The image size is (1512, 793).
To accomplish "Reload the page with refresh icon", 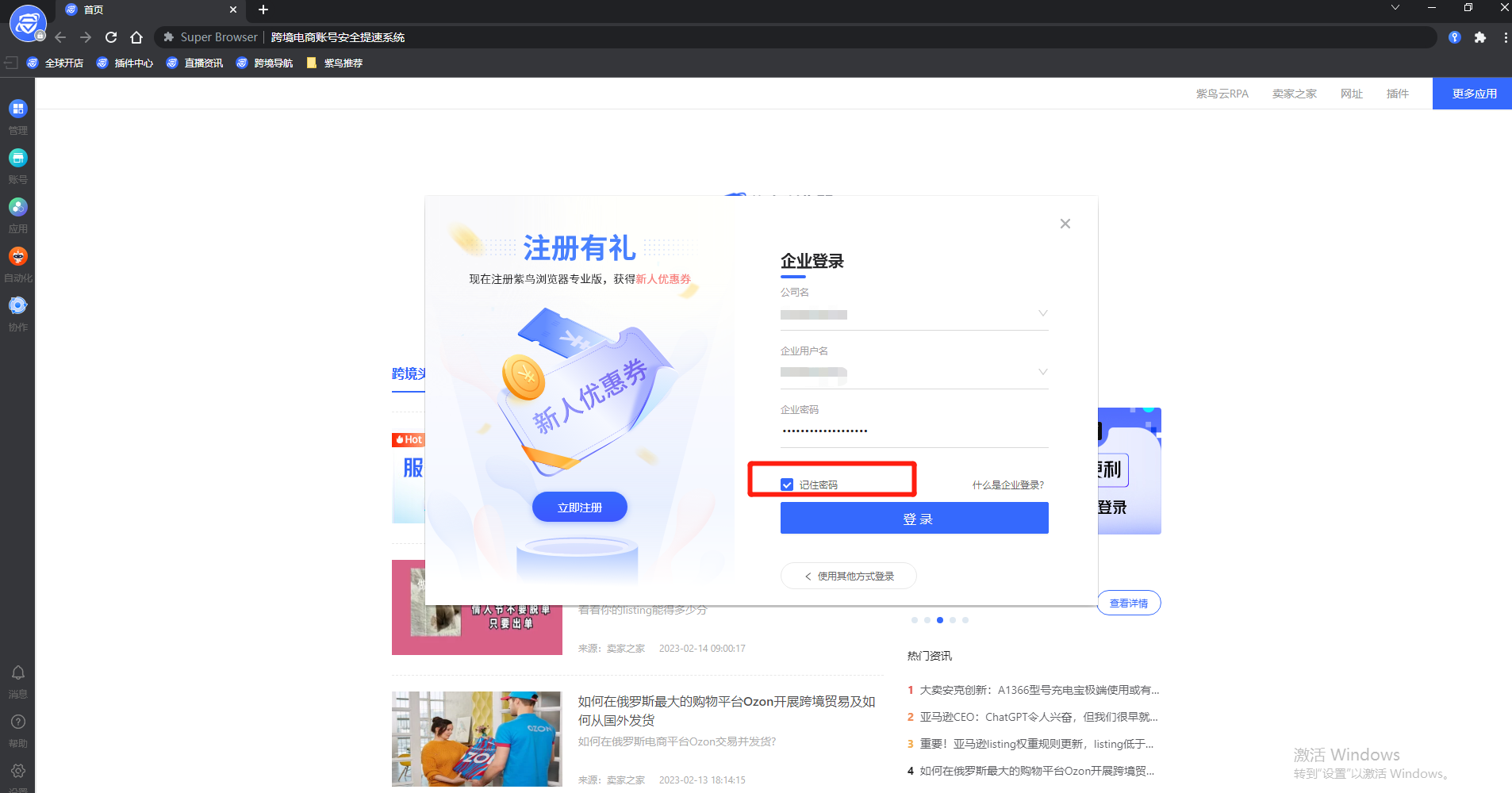I will [111, 37].
